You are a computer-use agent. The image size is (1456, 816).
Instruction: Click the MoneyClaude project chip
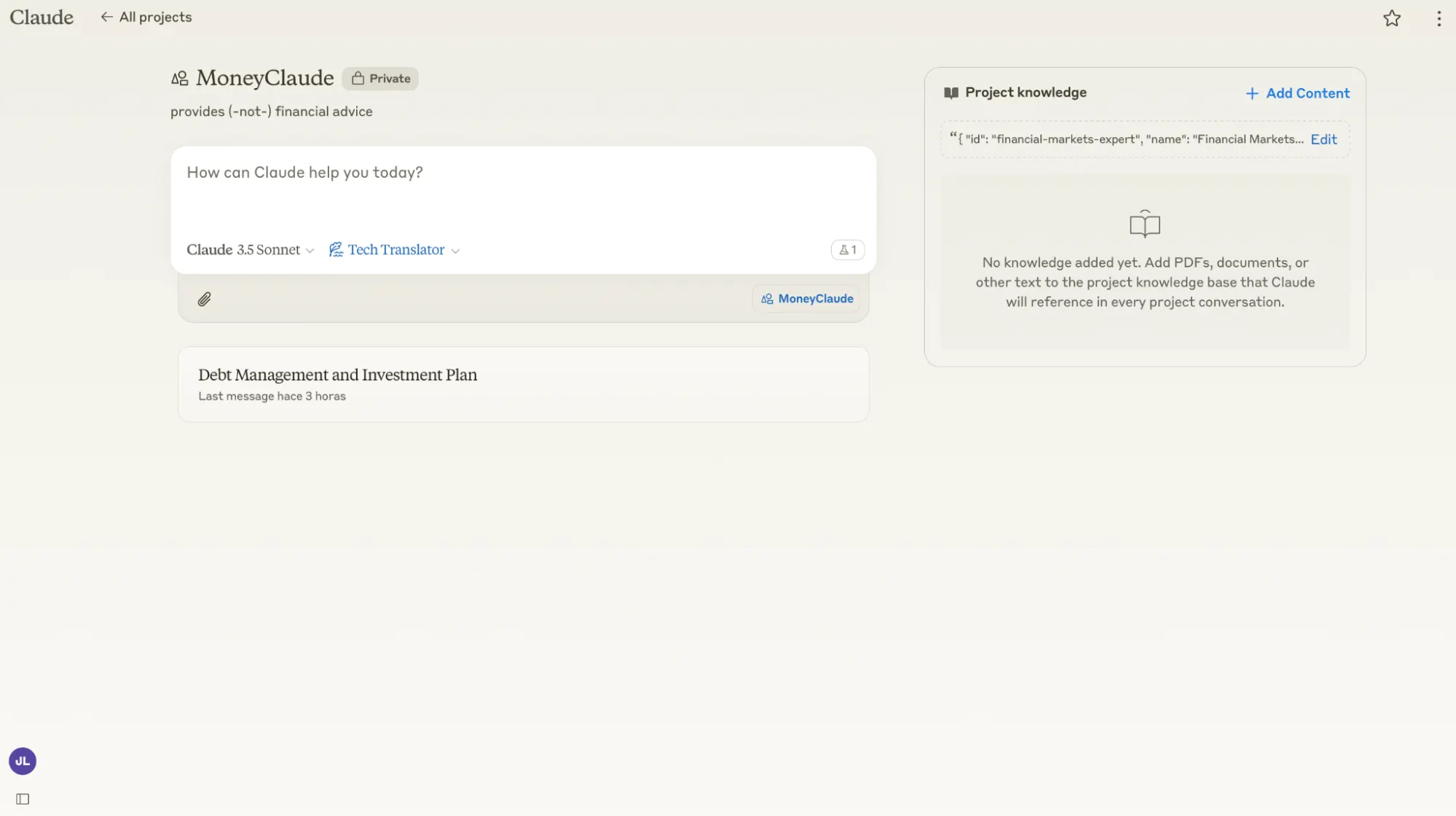click(806, 299)
